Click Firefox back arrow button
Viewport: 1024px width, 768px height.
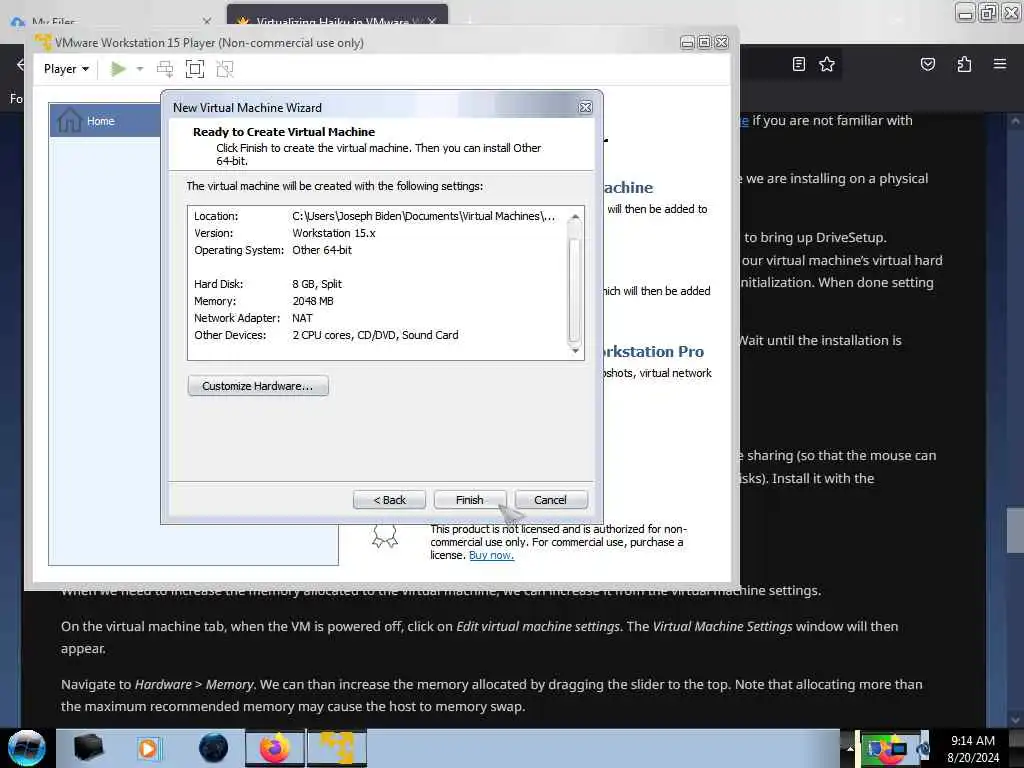[x=20, y=64]
